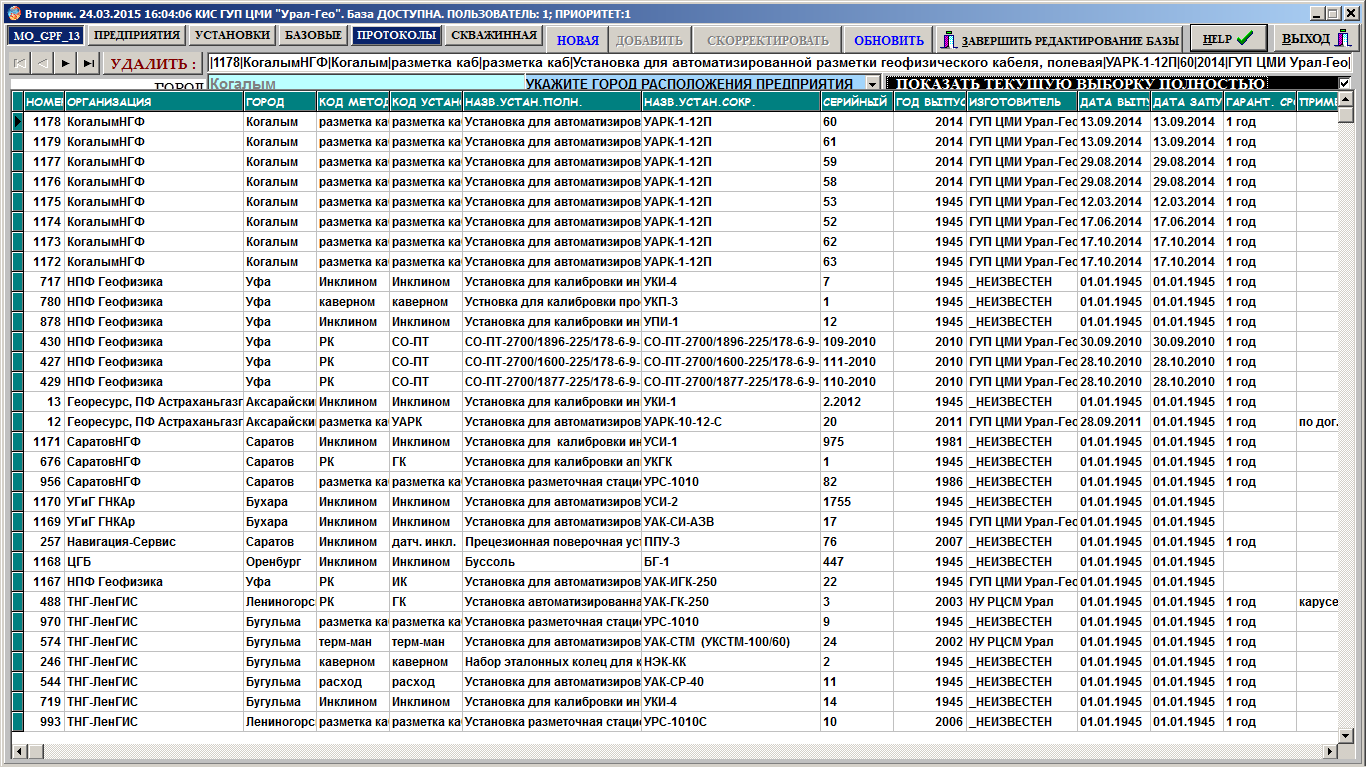Go to first record navigation arrow
Screen dimensions: 1366x768
pyautogui.click(x=19, y=63)
